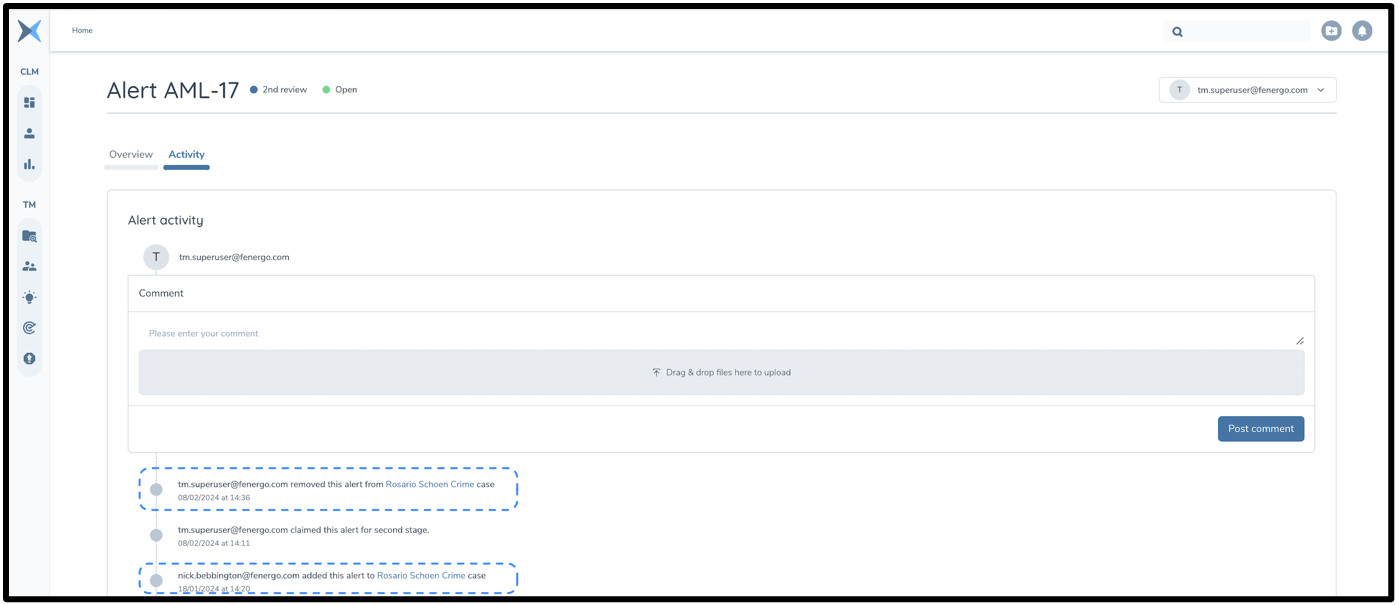Open Rosario Schoen Crime link in removed entry
The image size is (1399, 605).
(430, 484)
